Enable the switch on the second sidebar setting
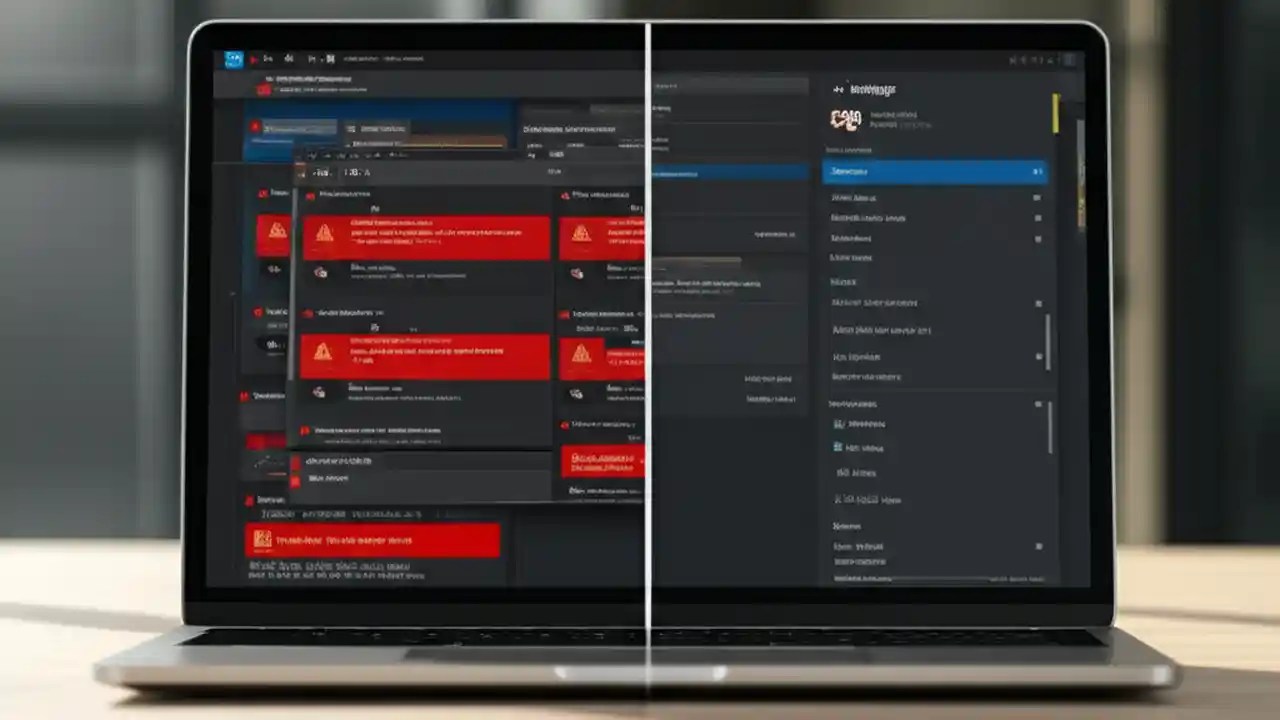This screenshot has width=1280, height=720. click(1037, 218)
